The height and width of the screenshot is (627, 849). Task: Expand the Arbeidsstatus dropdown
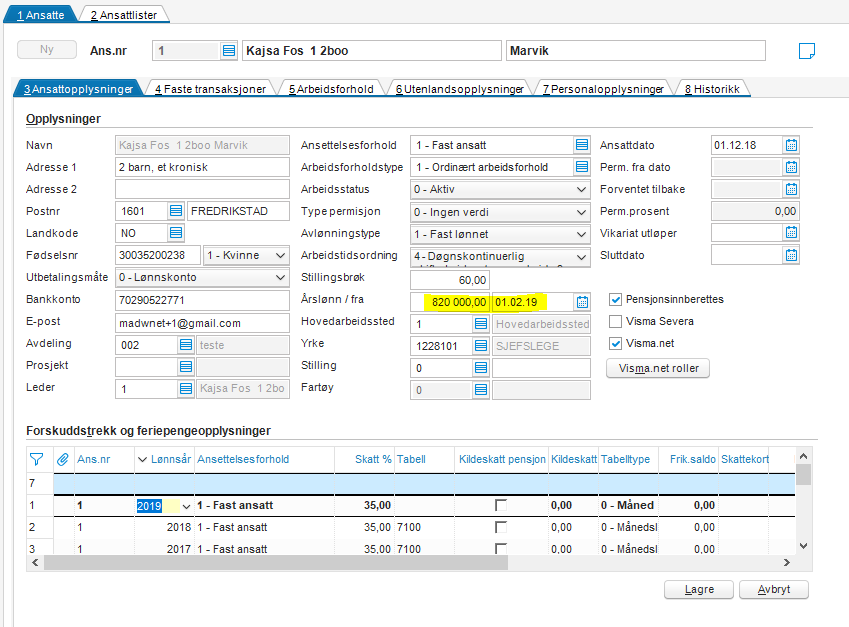(582, 189)
